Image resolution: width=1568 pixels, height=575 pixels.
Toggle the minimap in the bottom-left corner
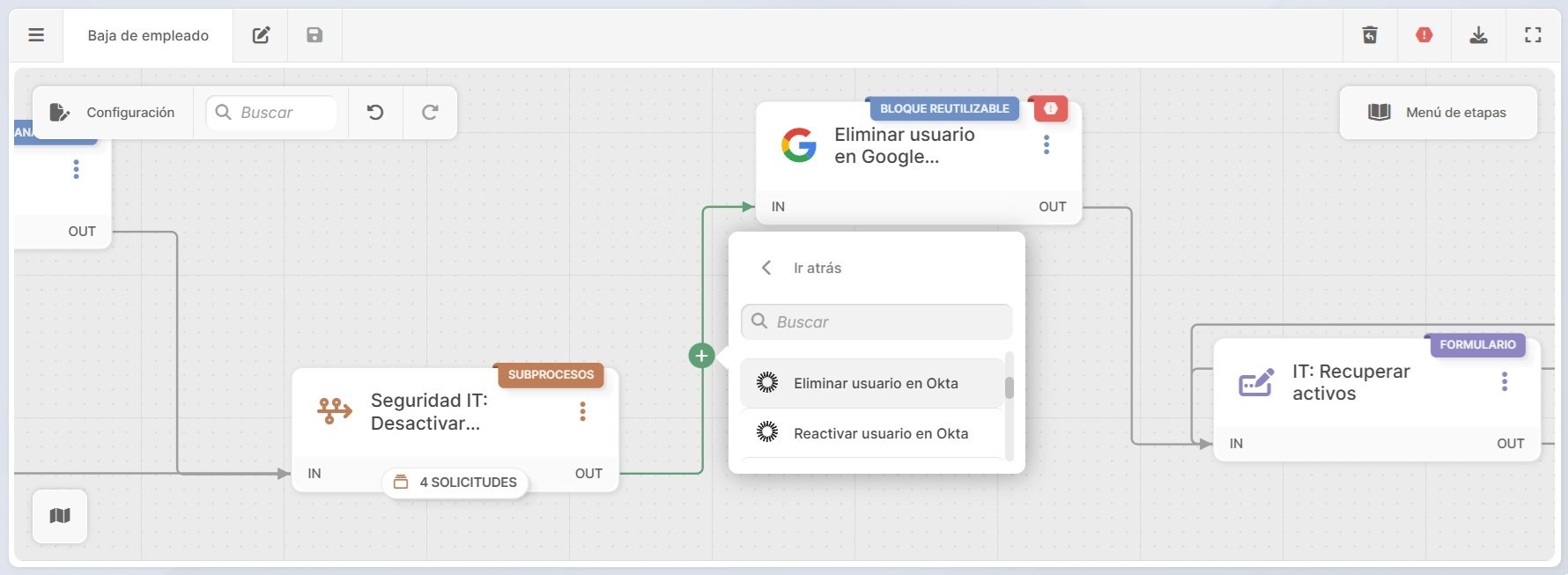(59, 517)
